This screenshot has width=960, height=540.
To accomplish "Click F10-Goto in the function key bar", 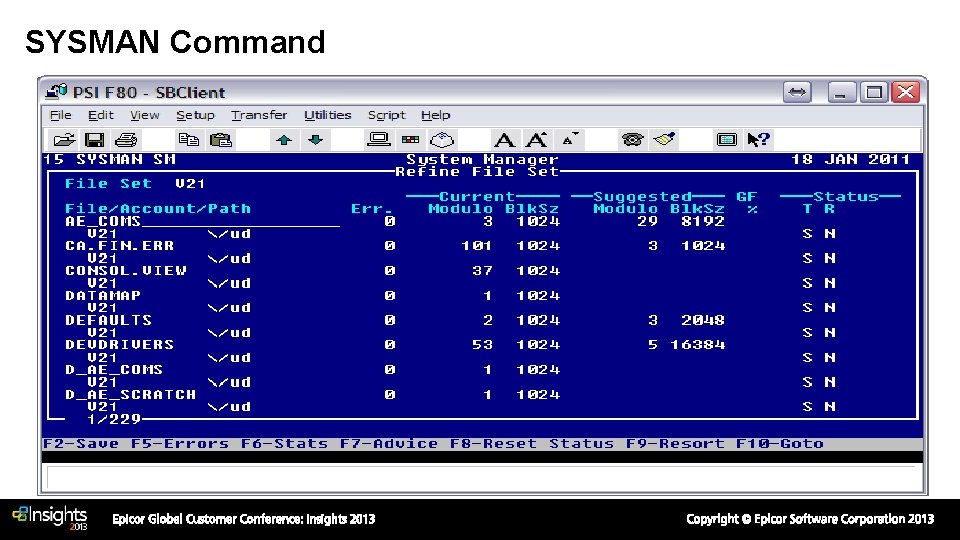I will (x=779, y=443).
